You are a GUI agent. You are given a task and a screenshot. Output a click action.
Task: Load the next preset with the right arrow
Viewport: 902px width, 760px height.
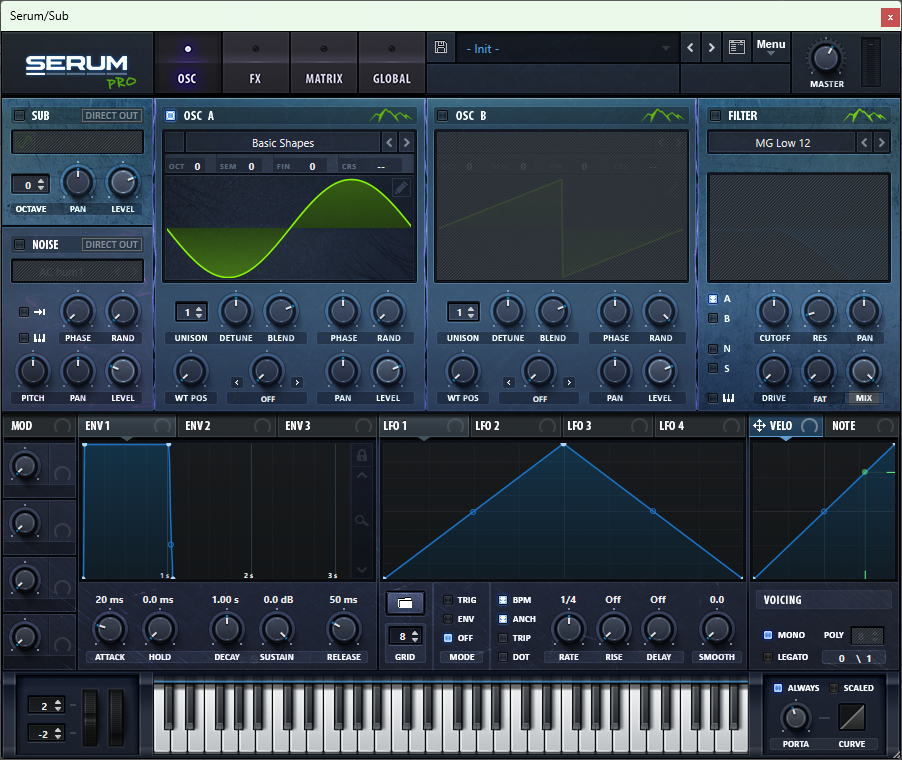coord(712,48)
